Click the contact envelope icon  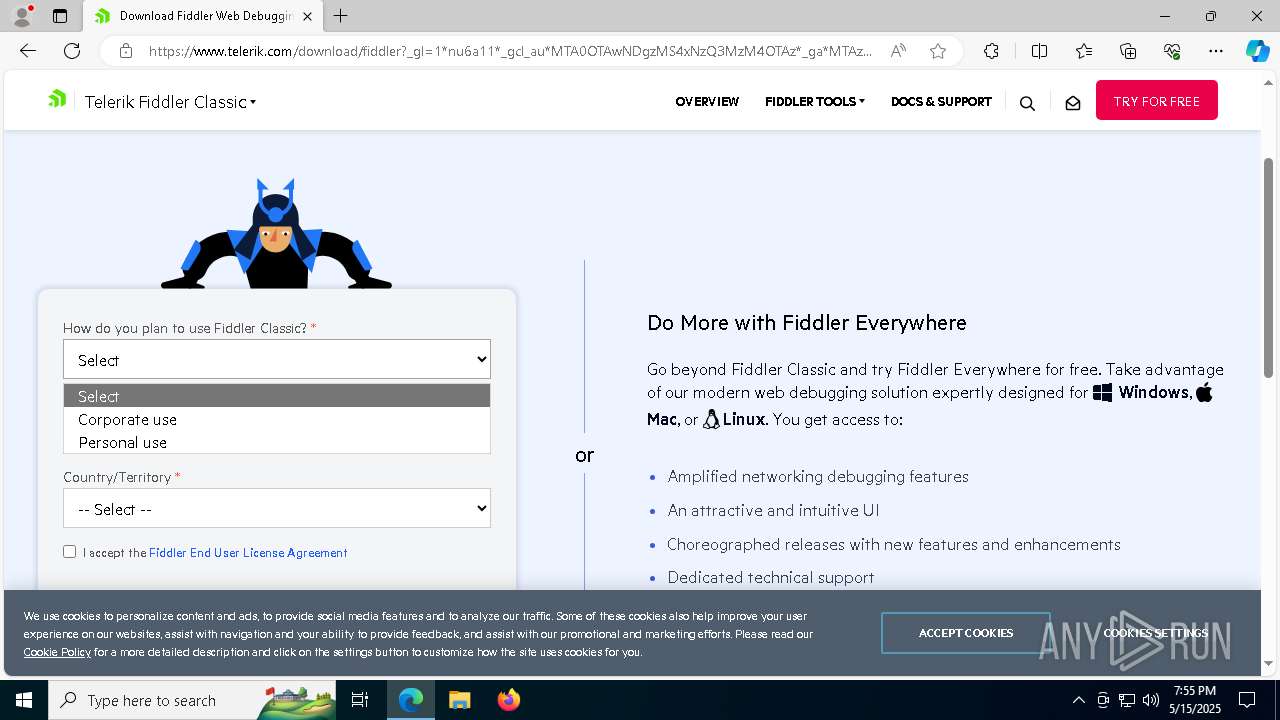tap(1073, 103)
